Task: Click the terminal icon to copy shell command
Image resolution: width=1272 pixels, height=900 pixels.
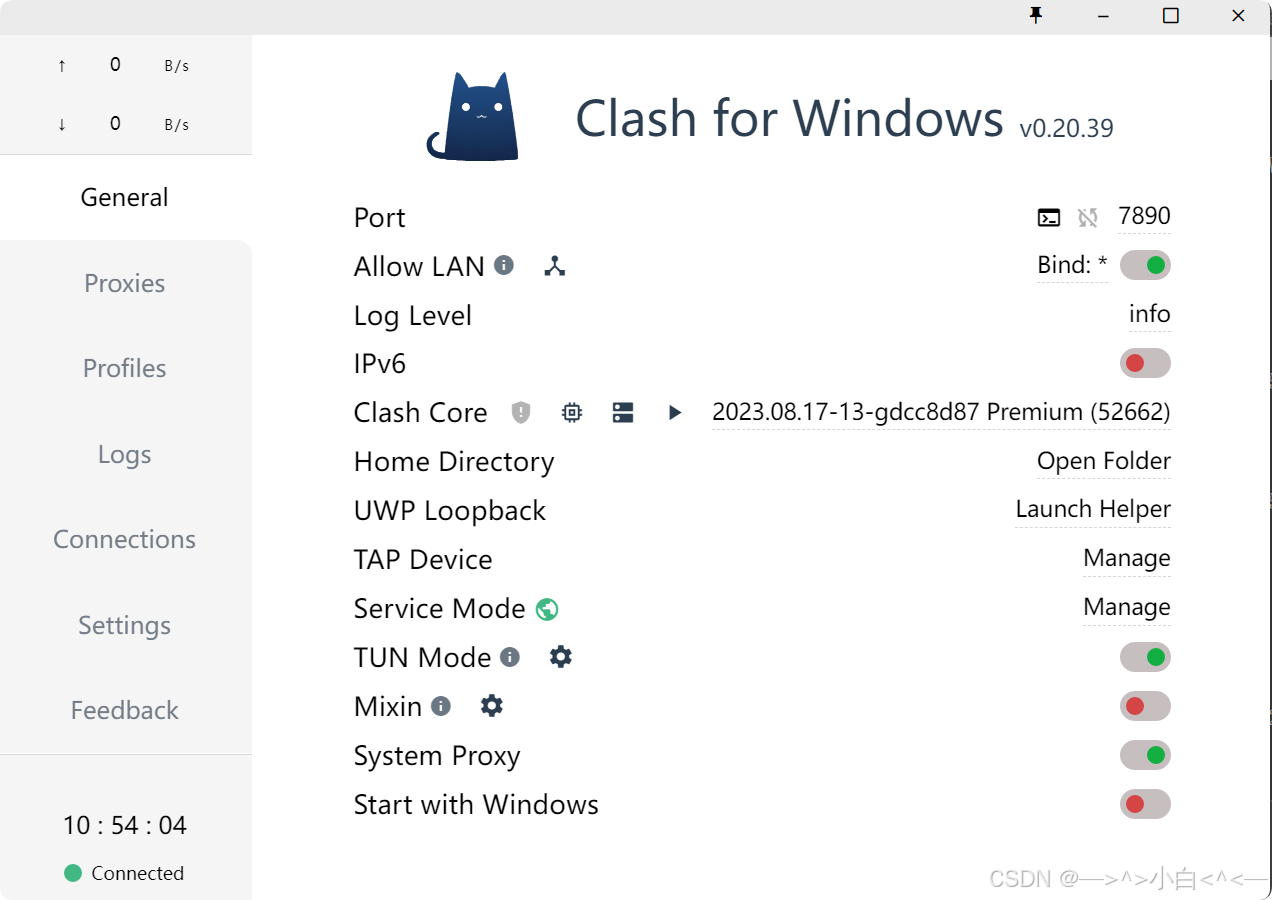Action: (1045, 216)
